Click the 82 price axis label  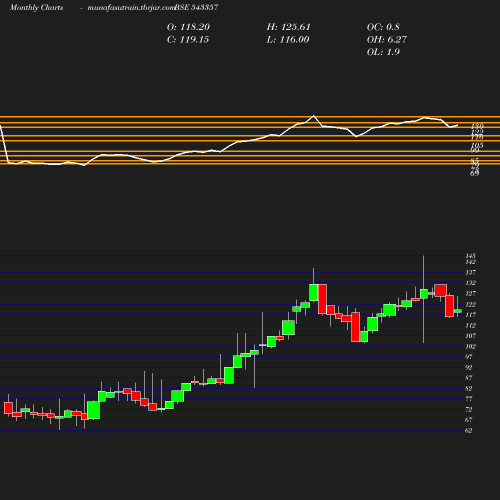click(x=469, y=388)
